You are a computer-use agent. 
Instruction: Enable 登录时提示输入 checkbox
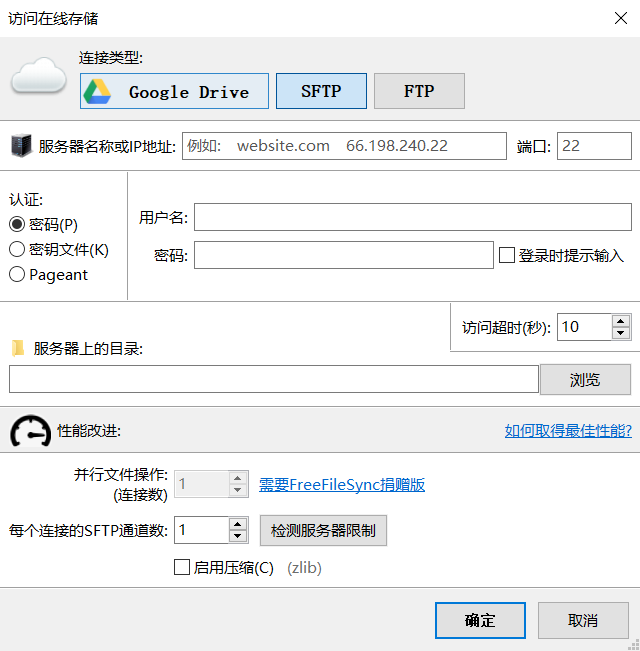pyautogui.click(x=507, y=255)
